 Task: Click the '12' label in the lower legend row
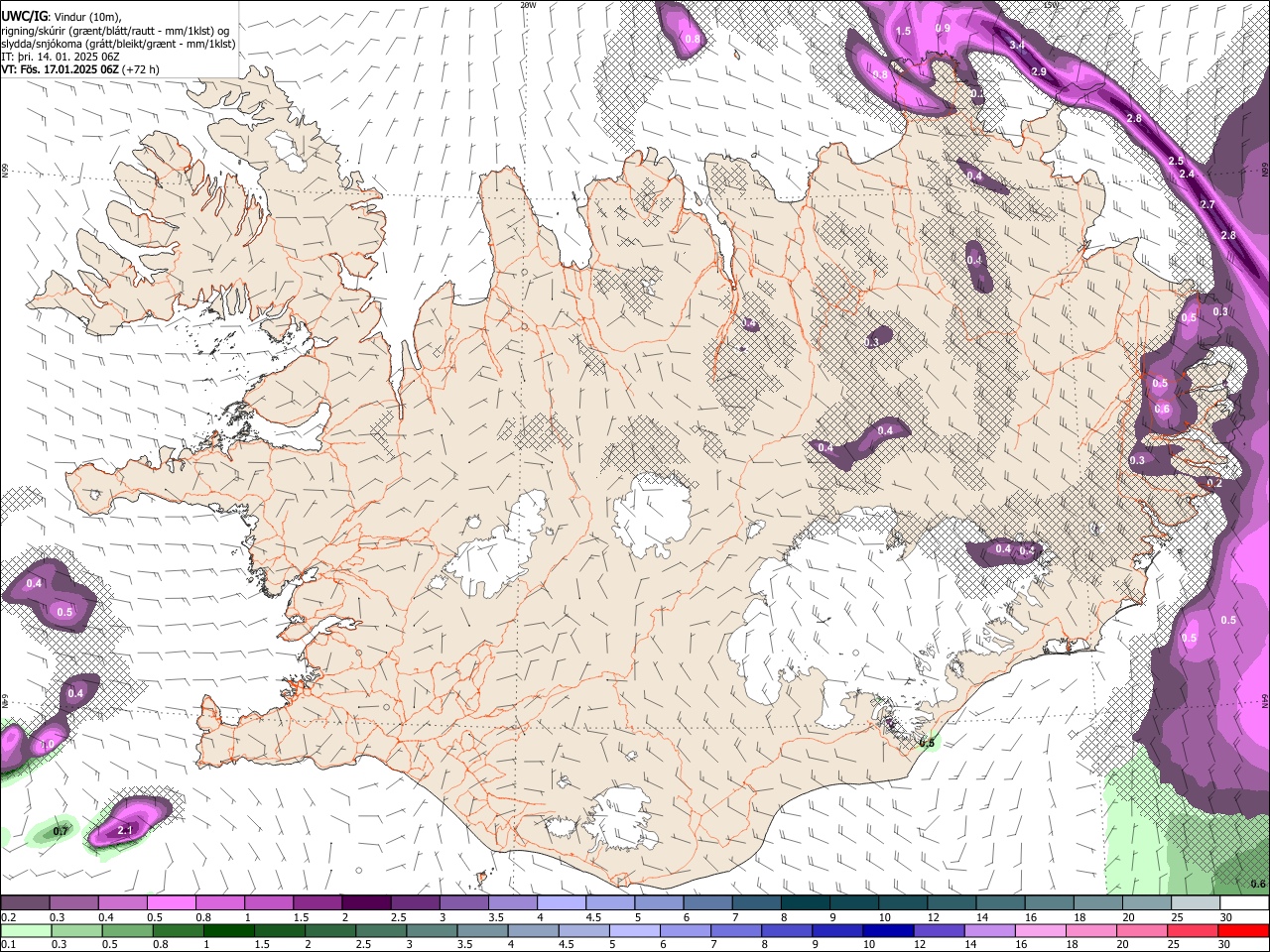pos(920,944)
